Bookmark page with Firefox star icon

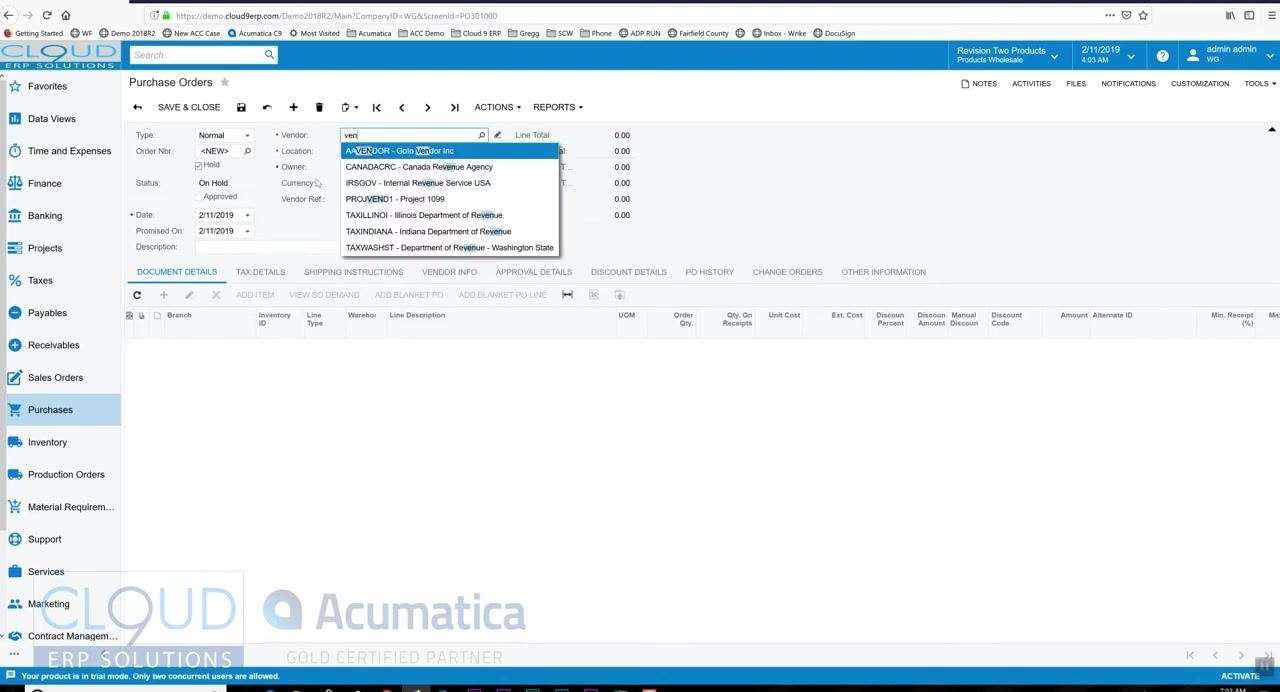(x=1143, y=15)
